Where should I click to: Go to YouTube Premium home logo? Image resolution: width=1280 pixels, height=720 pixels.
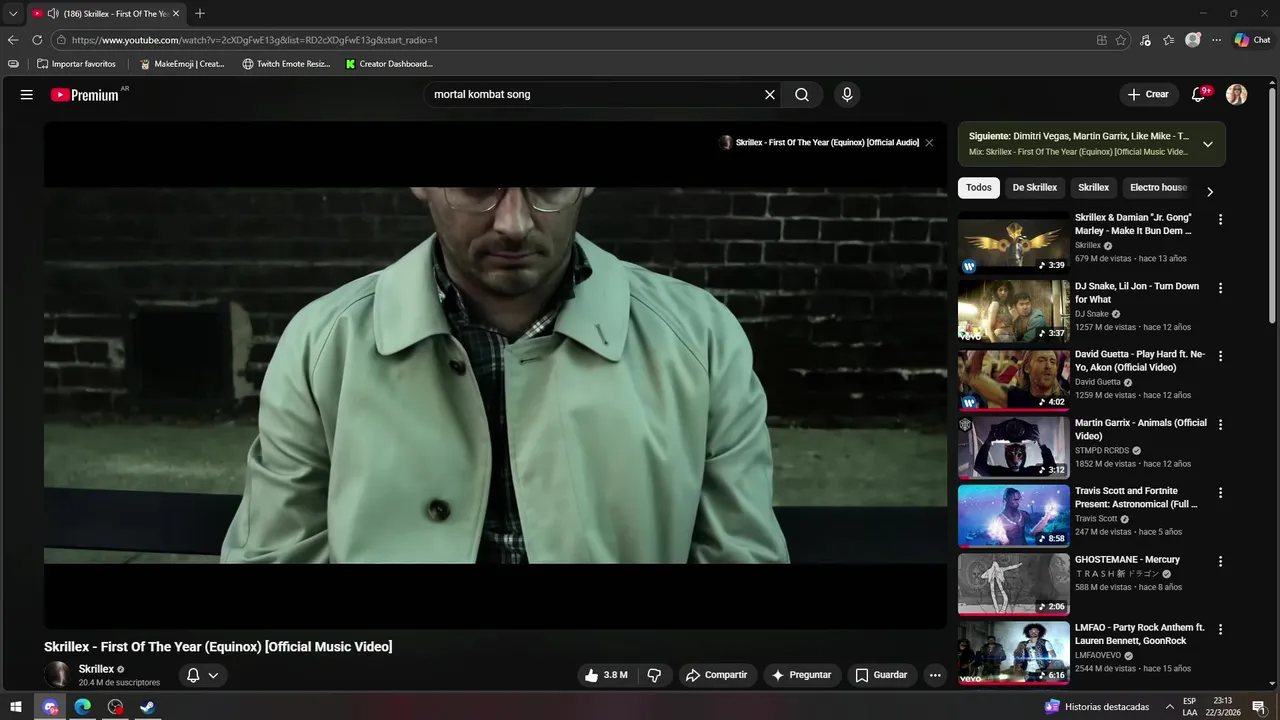pyautogui.click(x=87, y=95)
